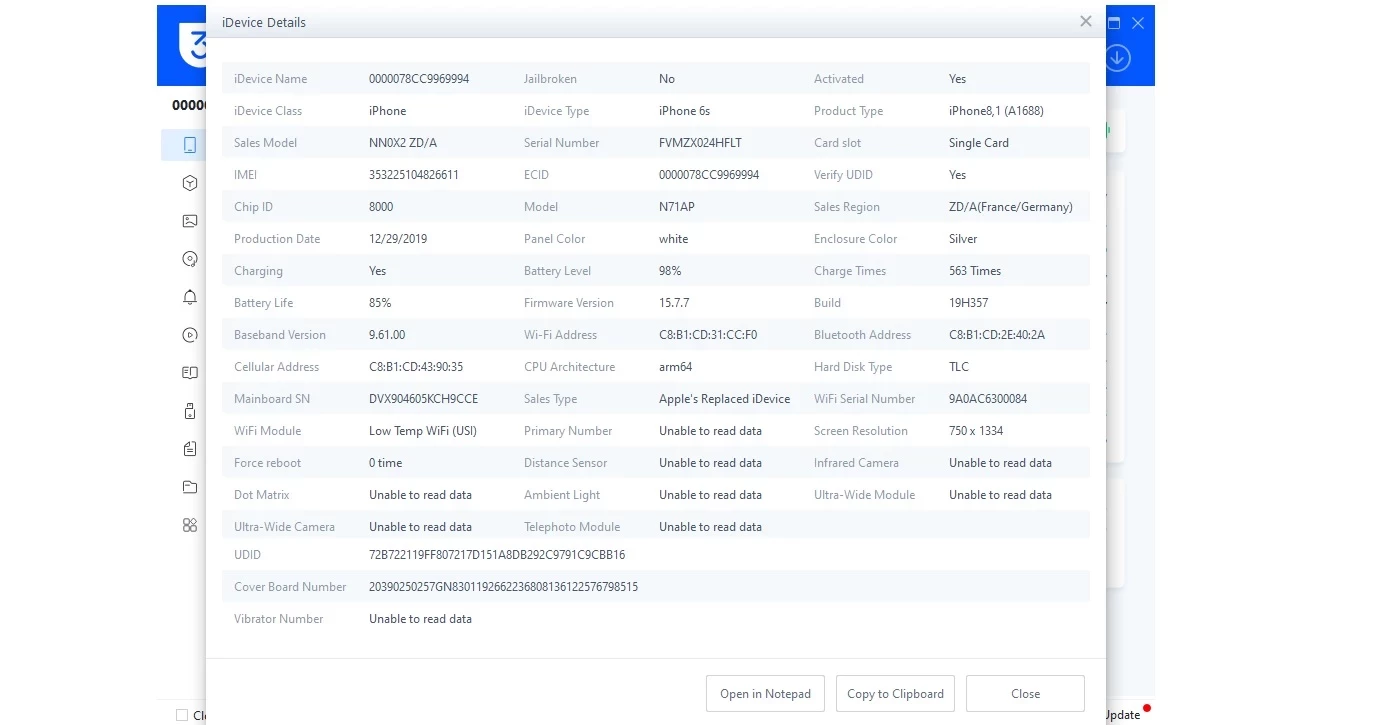The width and height of the screenshot is (1392, 725).
Task: Open the More four-squares grid icon
Action: [x=190, y=525]
